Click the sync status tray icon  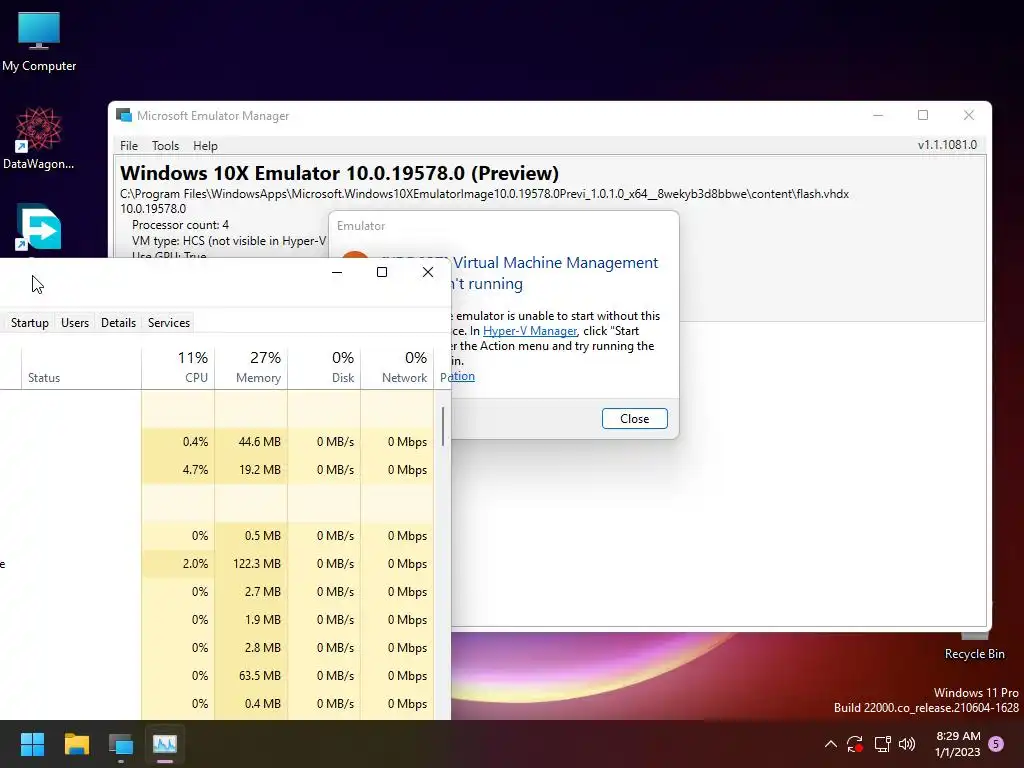pyautogui.click(x=855, y=744)
